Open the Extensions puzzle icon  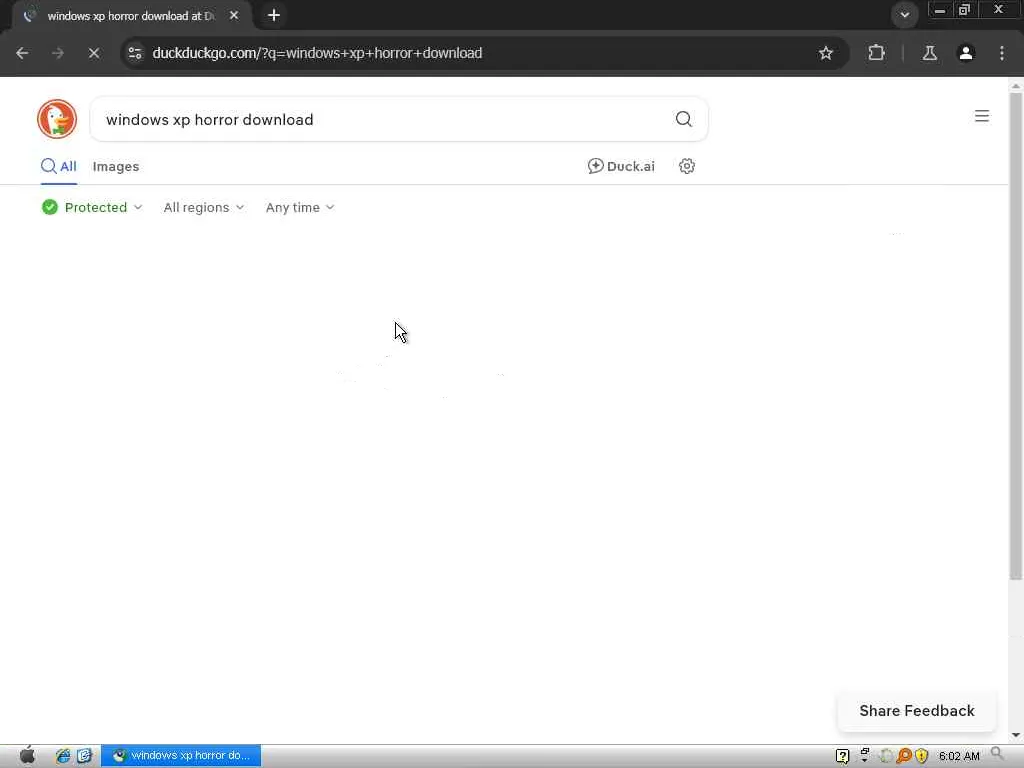coord(876,53)
